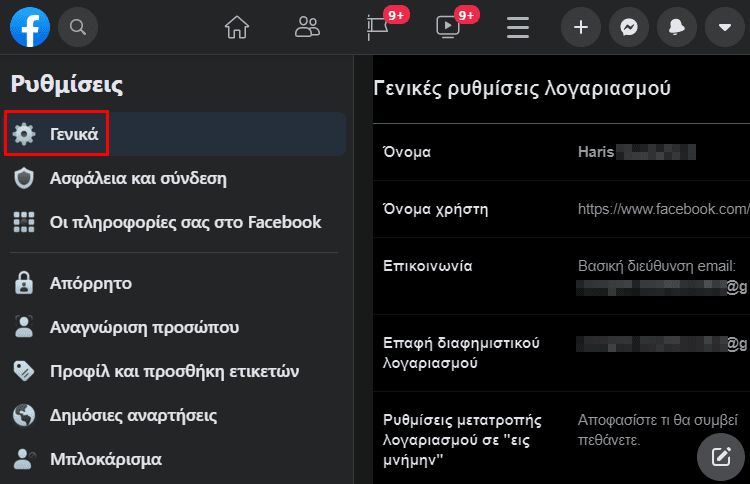Open Οι πληροφορίες σας στο Facebook

point(175,222)
